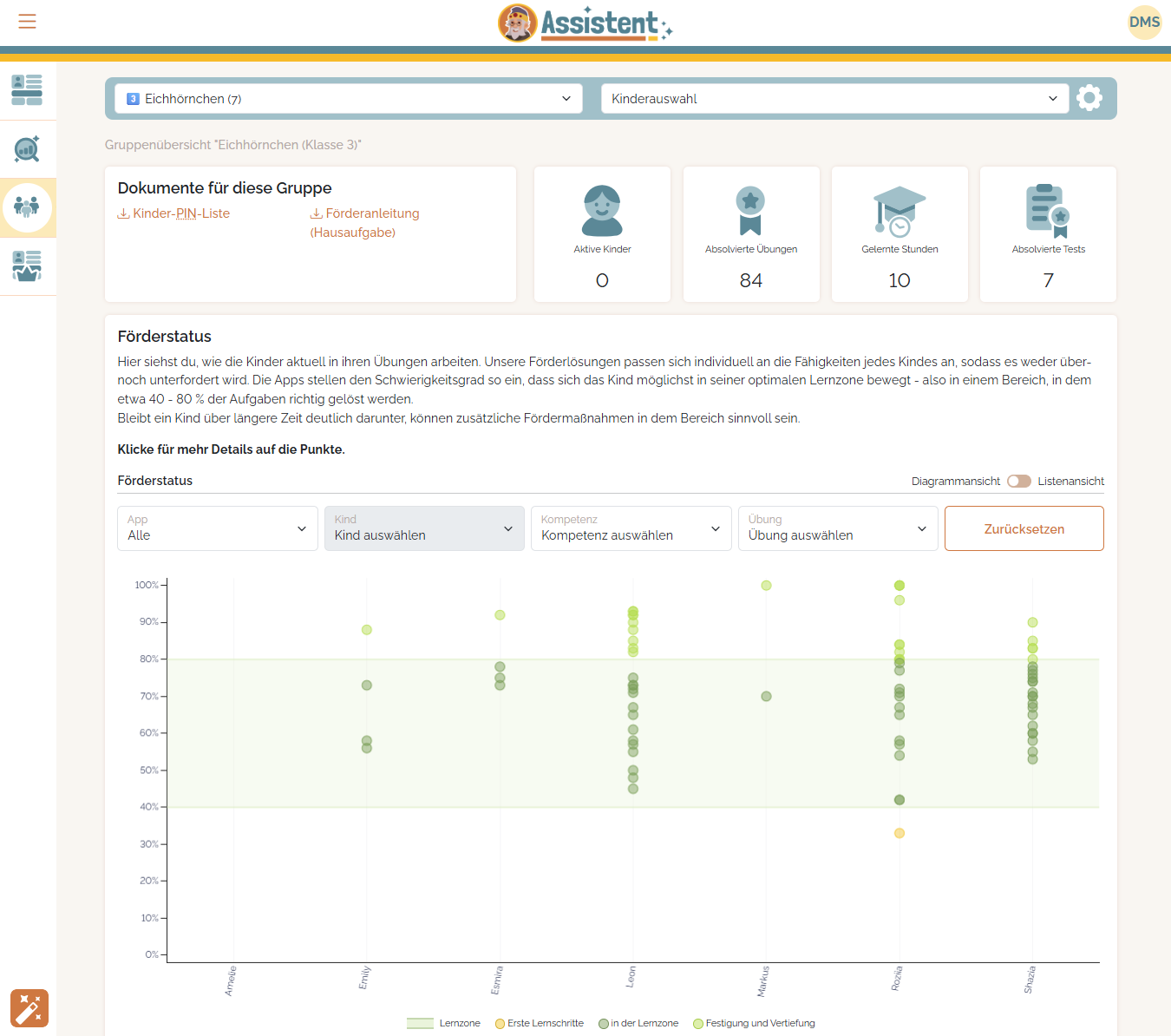Open the hamburger menu
Viewport: 1171px width, 1036px height.
point(27,22)
